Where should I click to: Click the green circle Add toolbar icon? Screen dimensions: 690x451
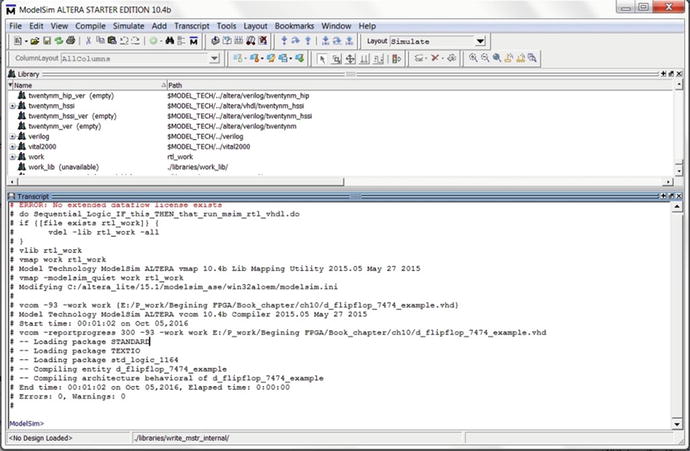153,41
